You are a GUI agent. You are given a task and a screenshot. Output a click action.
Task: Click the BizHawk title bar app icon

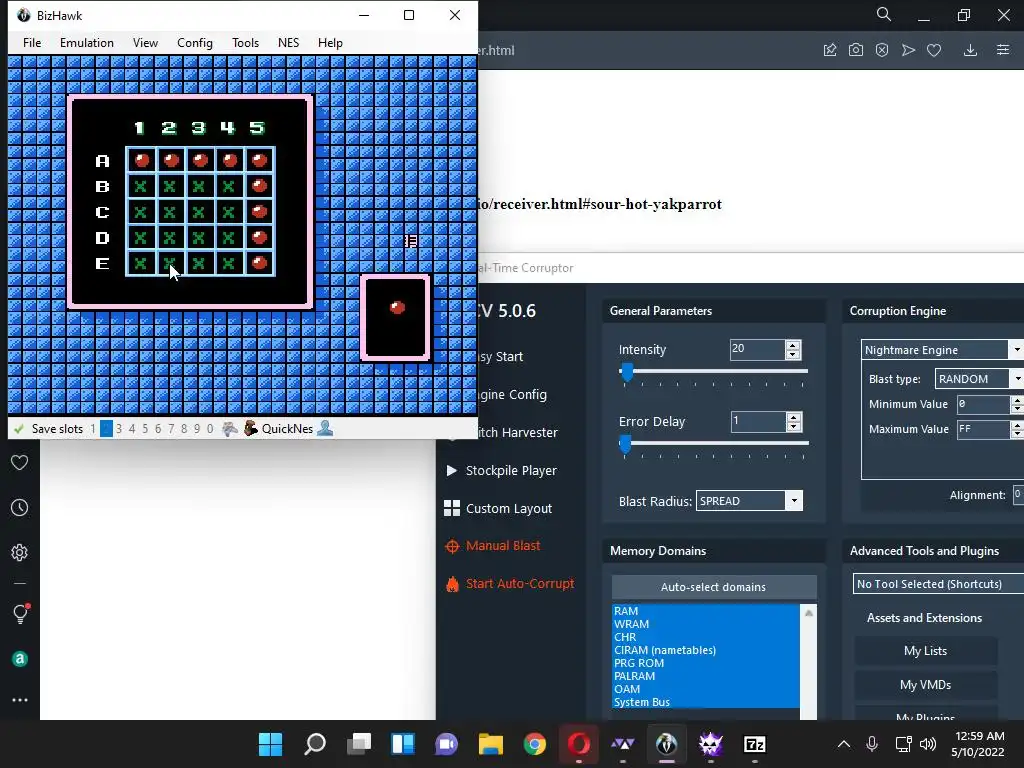(x=24, y=15)
